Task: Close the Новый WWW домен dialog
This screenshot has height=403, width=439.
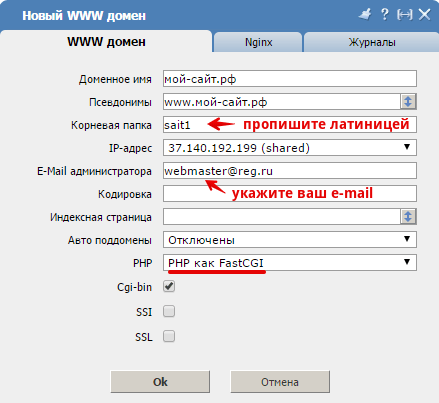Action: [x=425, y=15]
